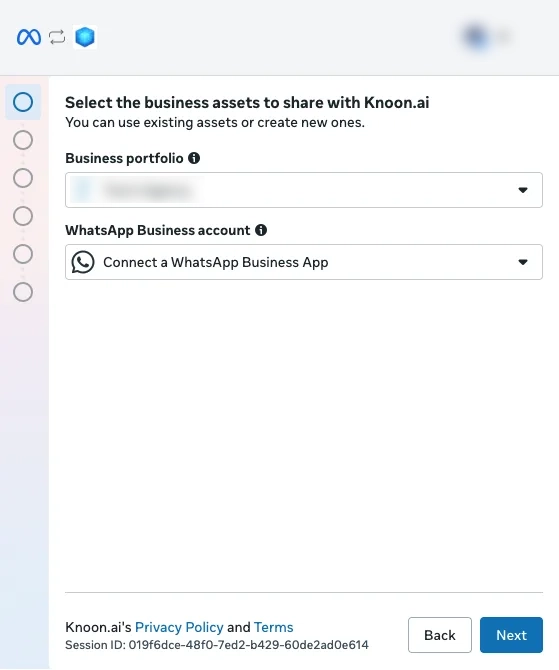Screen dimensions: 559x670
Task: Select the fourth step circle in sidebar
Action: coord(23,216)
